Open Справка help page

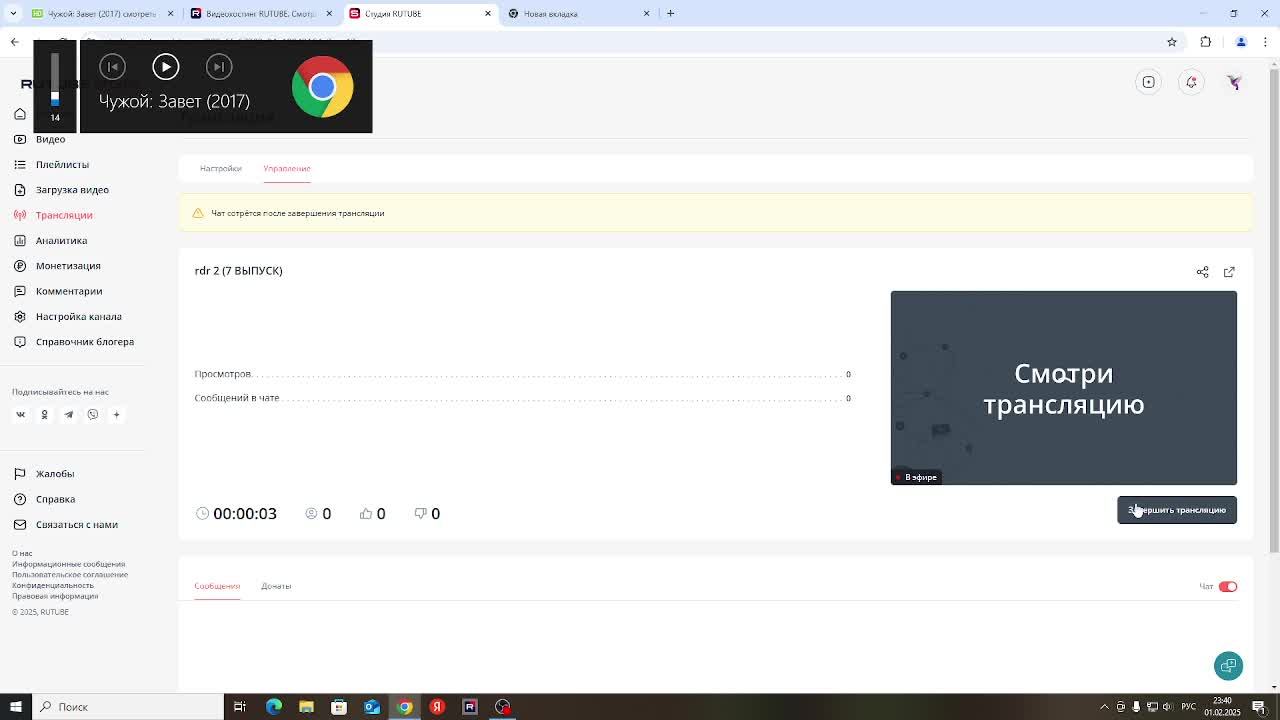click(55, 499)
